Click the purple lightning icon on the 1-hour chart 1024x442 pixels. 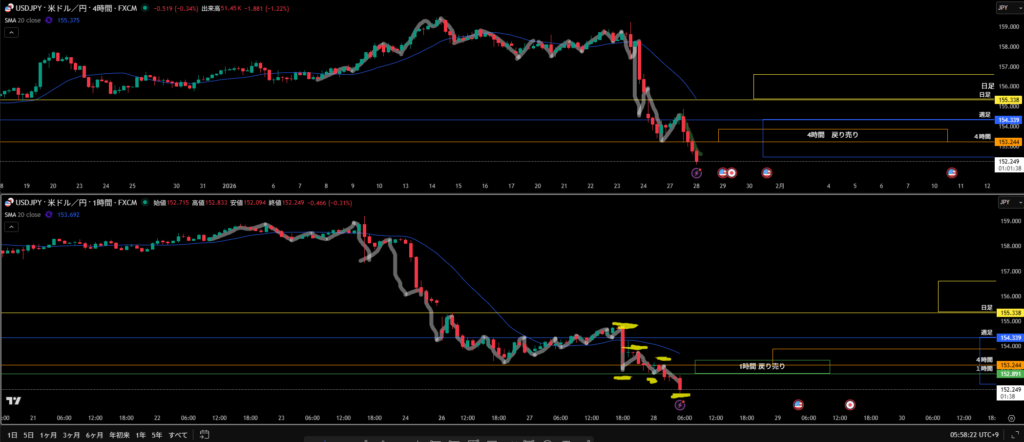click(x=679, y=405)
